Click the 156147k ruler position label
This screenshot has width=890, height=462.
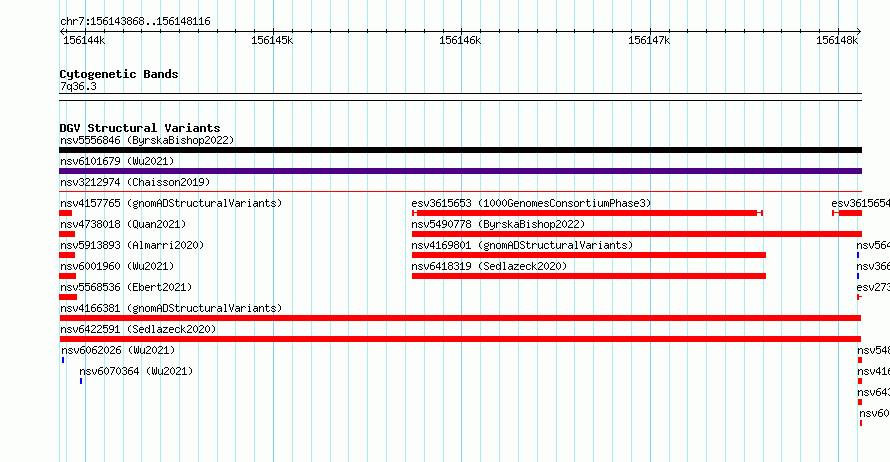[649, 40]
